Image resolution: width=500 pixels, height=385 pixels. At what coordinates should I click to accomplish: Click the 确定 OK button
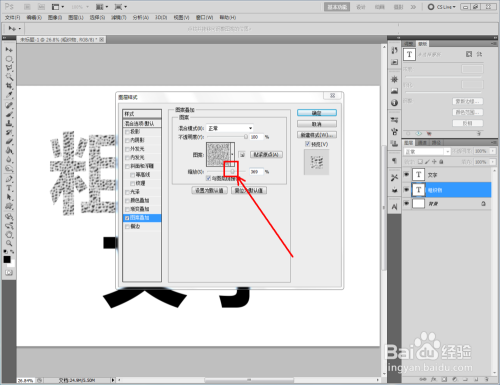(x=317, y=113)
